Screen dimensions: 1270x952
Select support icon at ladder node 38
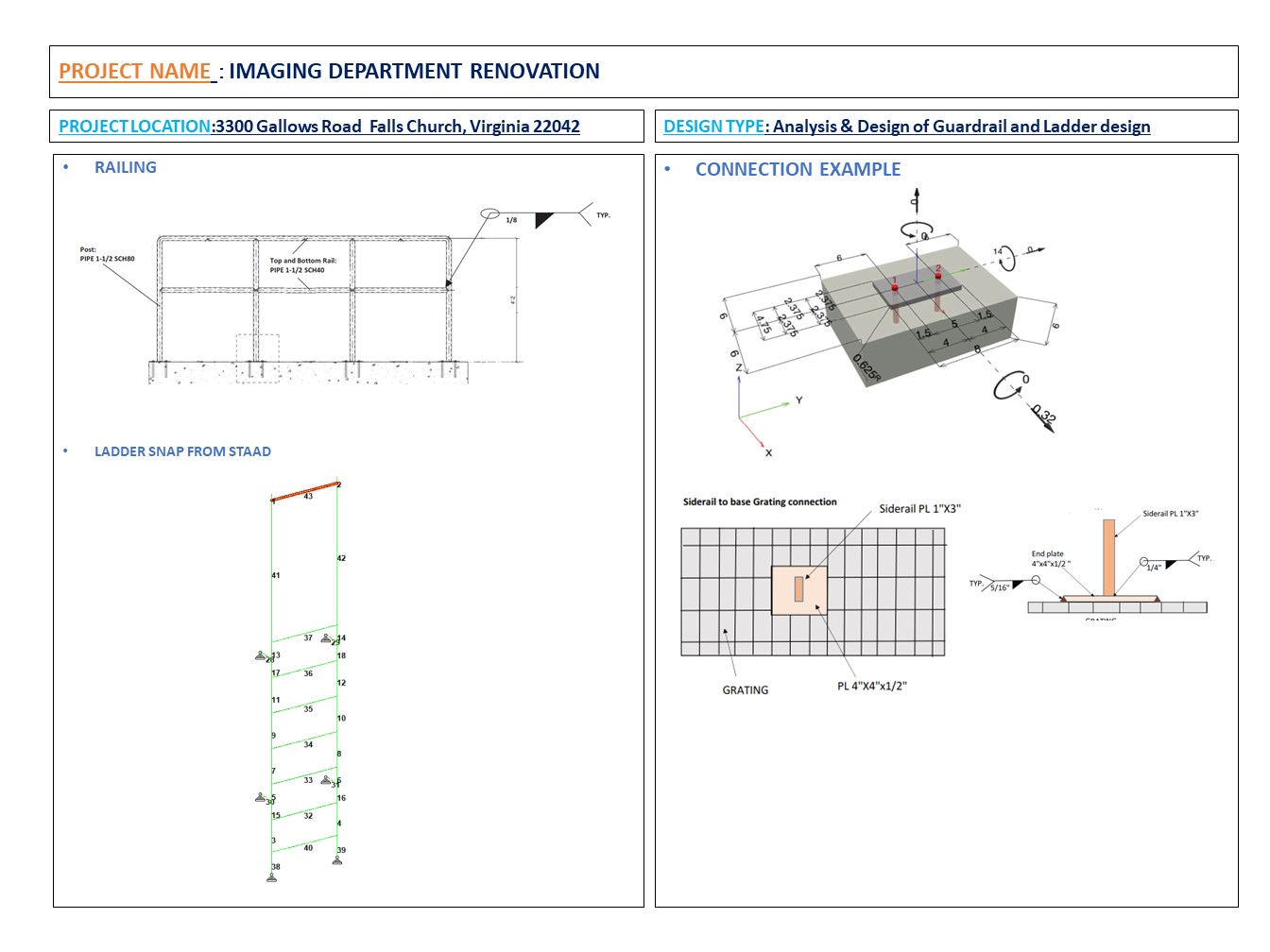272,877
